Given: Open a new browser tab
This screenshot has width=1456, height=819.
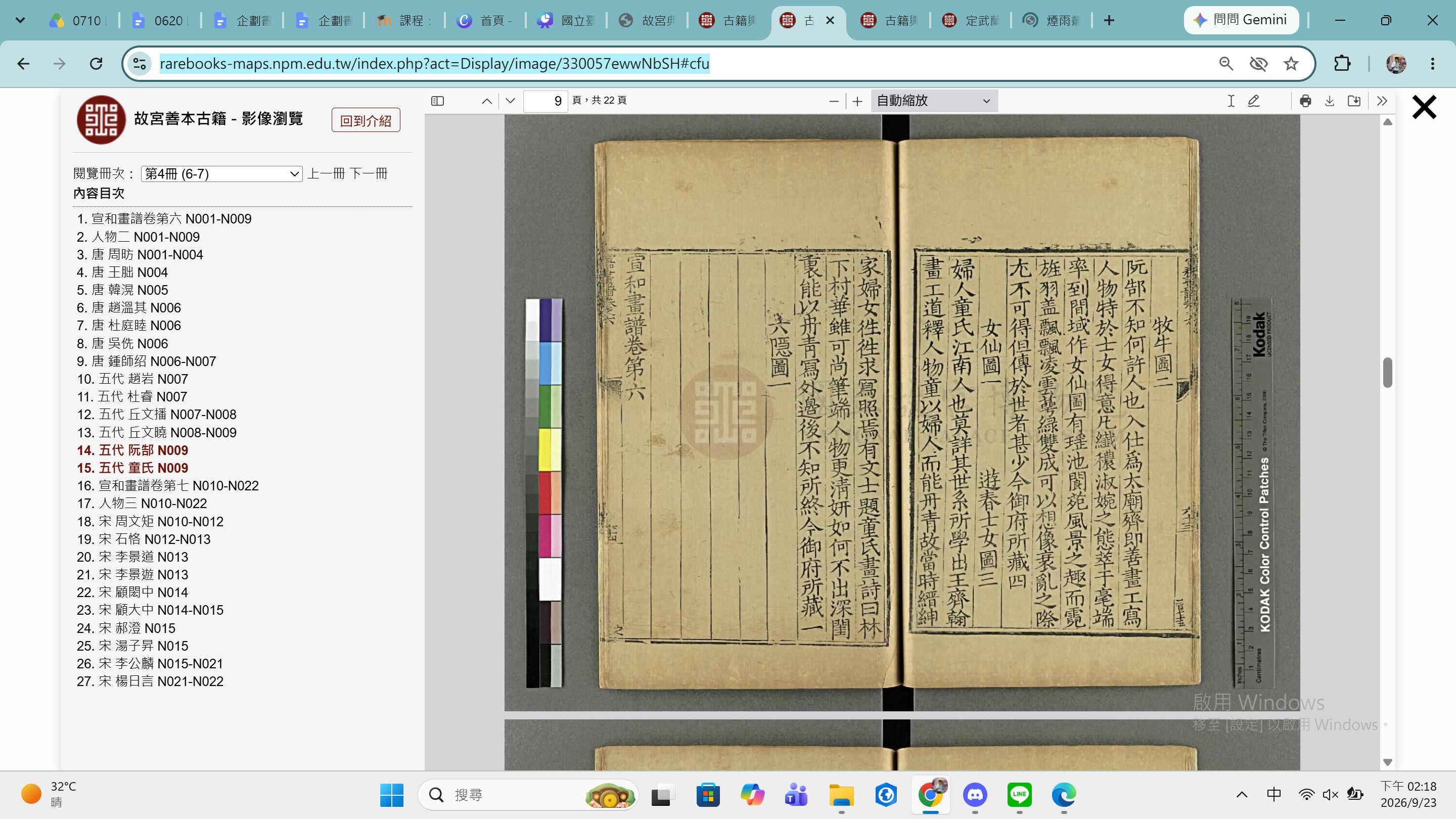Looking at the screenshot, I should [x=1109, y=20].
